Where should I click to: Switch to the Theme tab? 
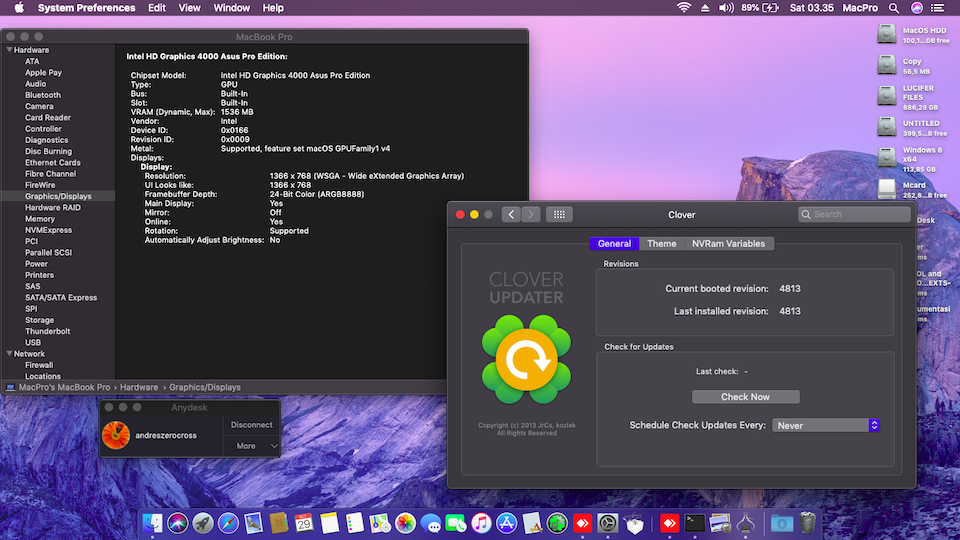coord(661,244)
